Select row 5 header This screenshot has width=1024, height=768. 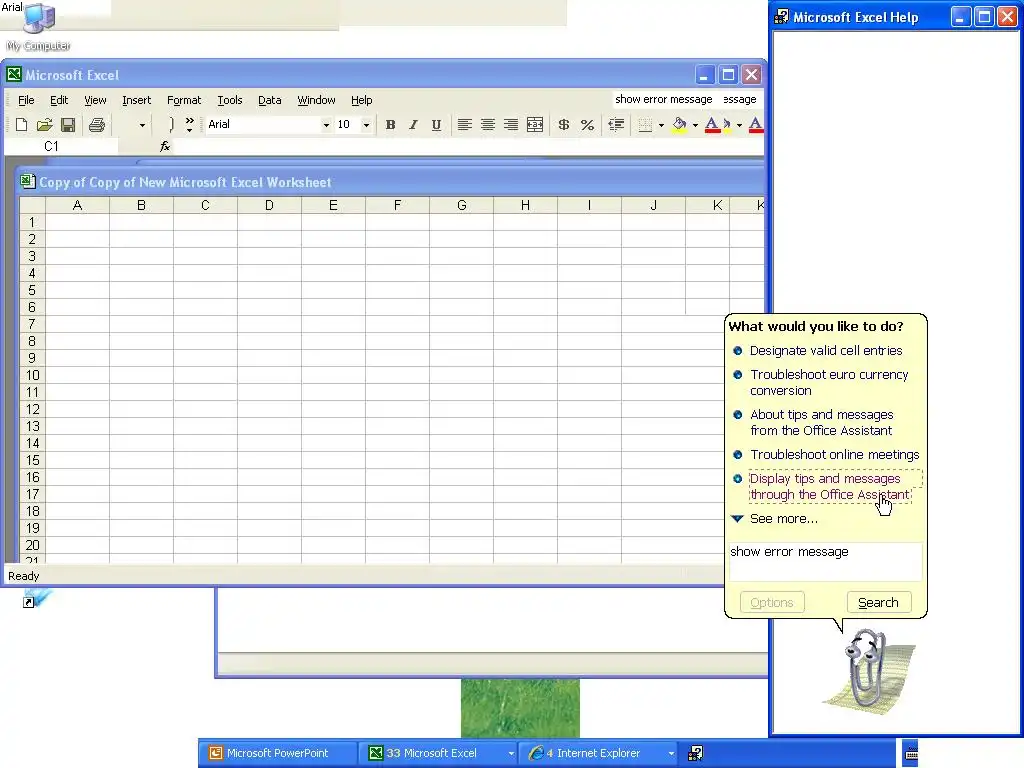click(32, 291)
